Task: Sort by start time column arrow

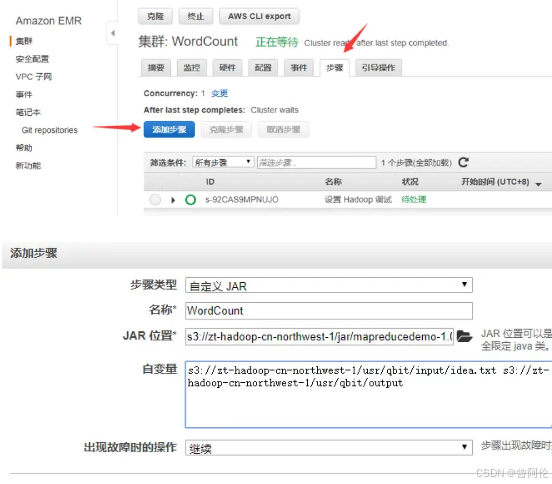Action: click(x=538, y=184)
